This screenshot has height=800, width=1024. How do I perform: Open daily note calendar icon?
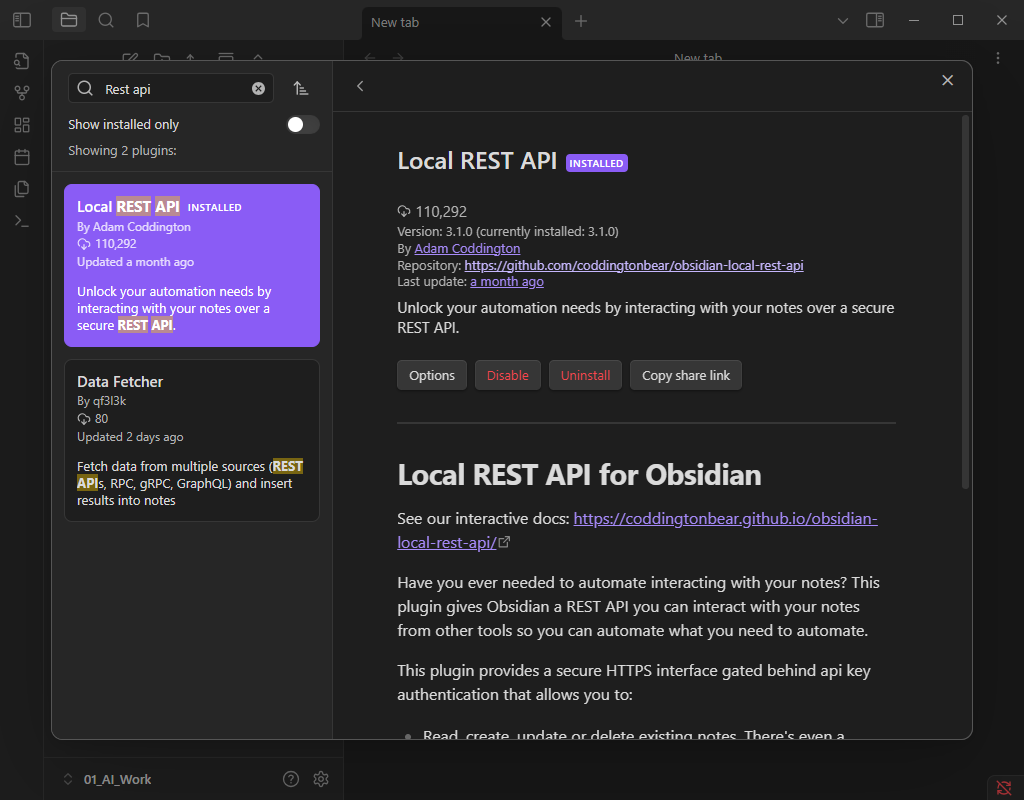(x=22, y=157)
